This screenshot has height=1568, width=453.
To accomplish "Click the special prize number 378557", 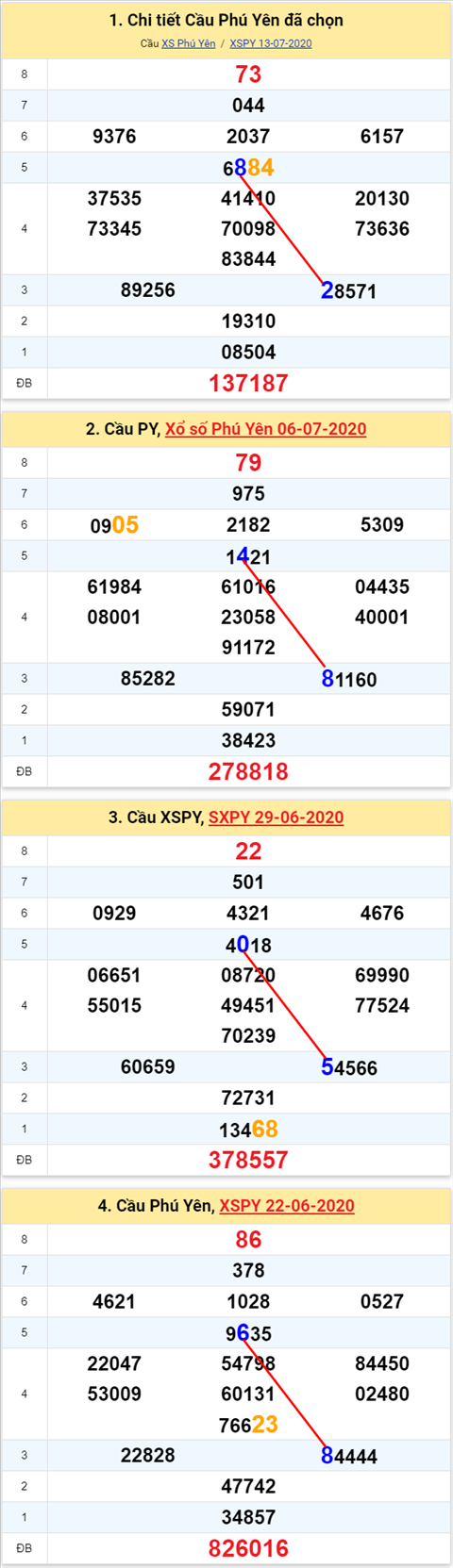I will pos(248,1161).
